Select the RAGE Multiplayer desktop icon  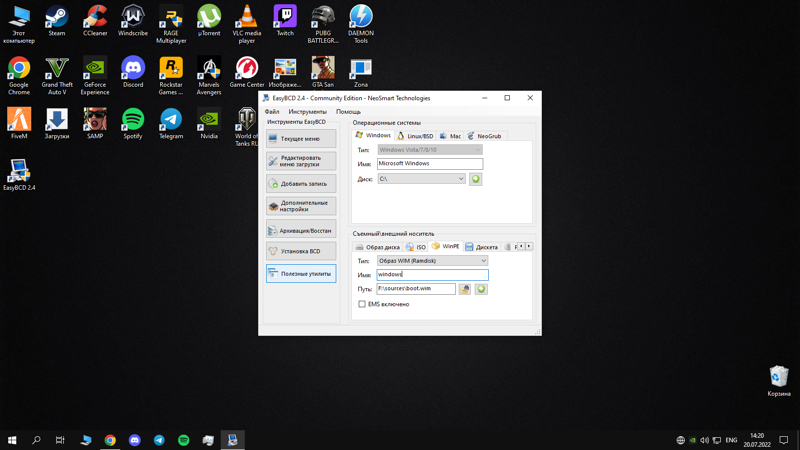171,24
